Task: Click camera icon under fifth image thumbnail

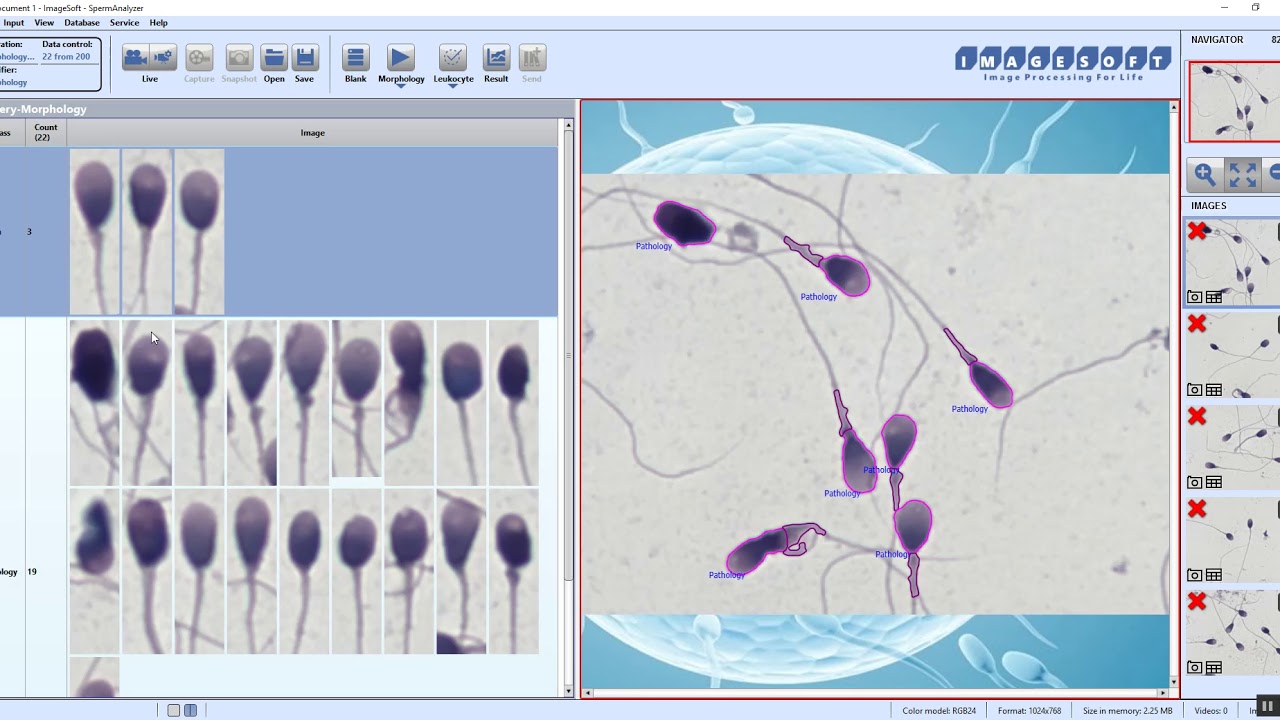Action: (x=1195, y=667)
